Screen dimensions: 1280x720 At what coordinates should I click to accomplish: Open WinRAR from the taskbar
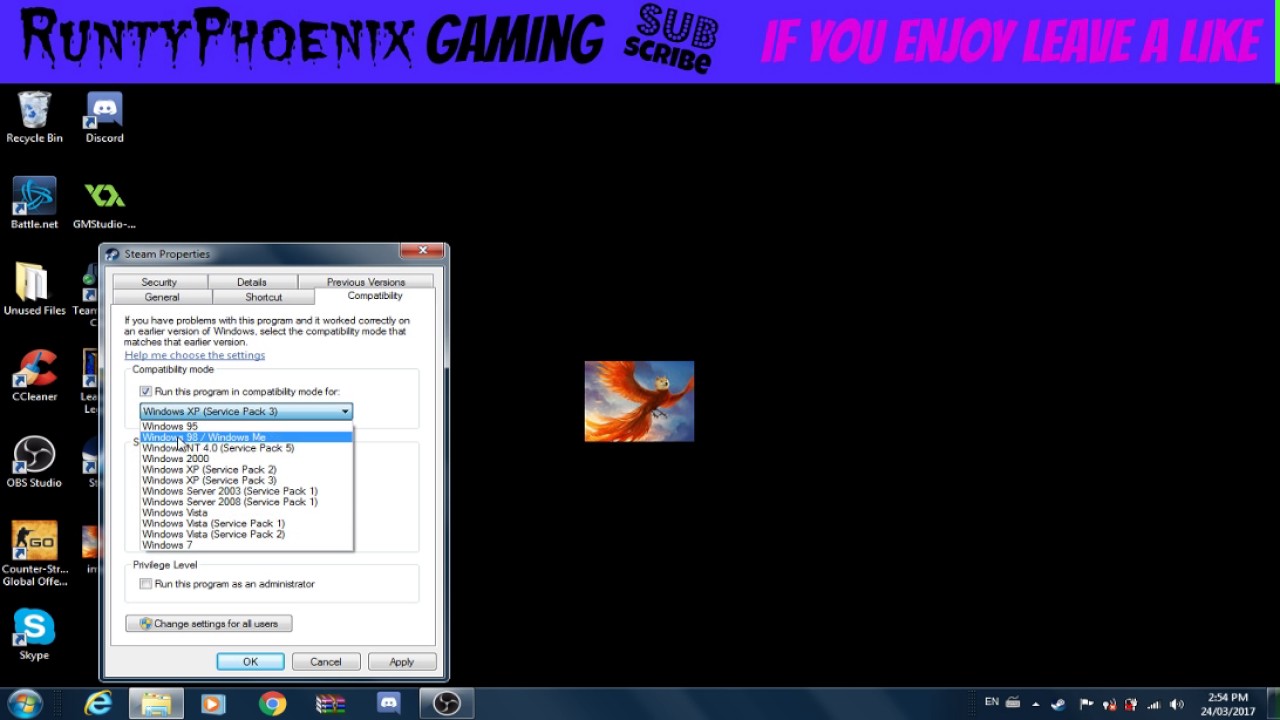coord(330,704)
